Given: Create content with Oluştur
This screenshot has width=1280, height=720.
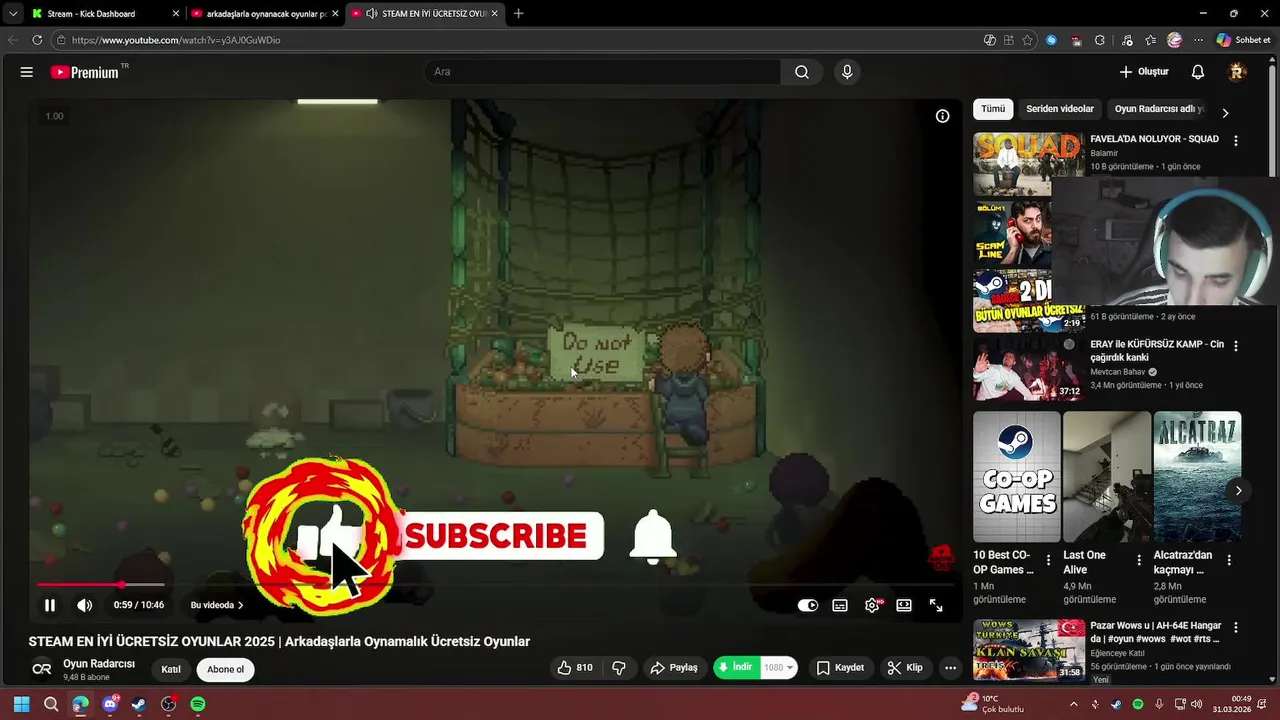Looking at the screenshot, I should tap(1144, 72).
